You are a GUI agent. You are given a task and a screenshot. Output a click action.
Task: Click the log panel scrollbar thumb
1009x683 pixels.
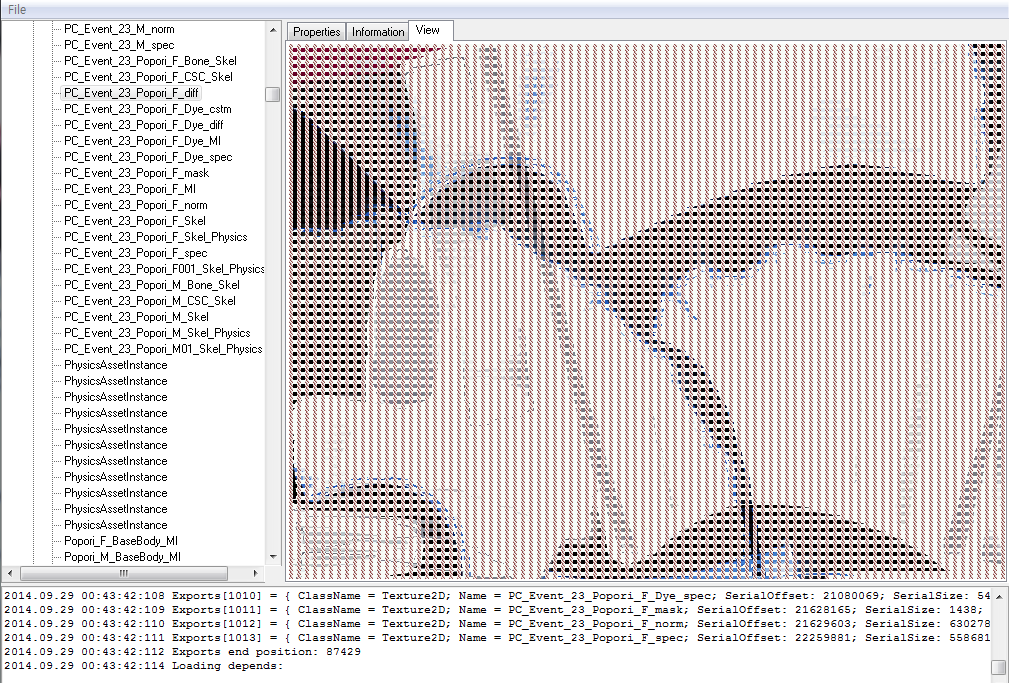coord(998,667)
